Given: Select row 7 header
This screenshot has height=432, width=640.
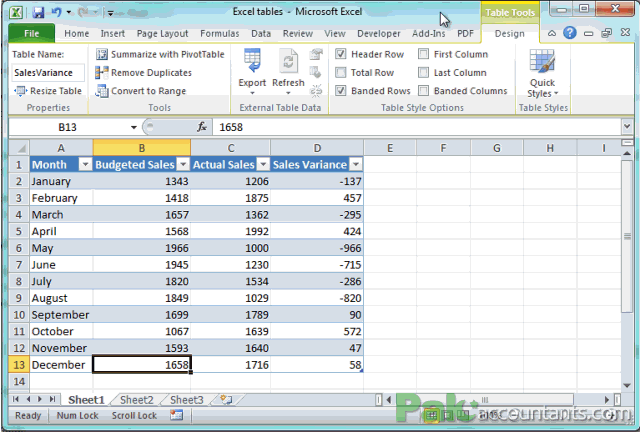Looking at the screenshot, I should tap(19, 265).
